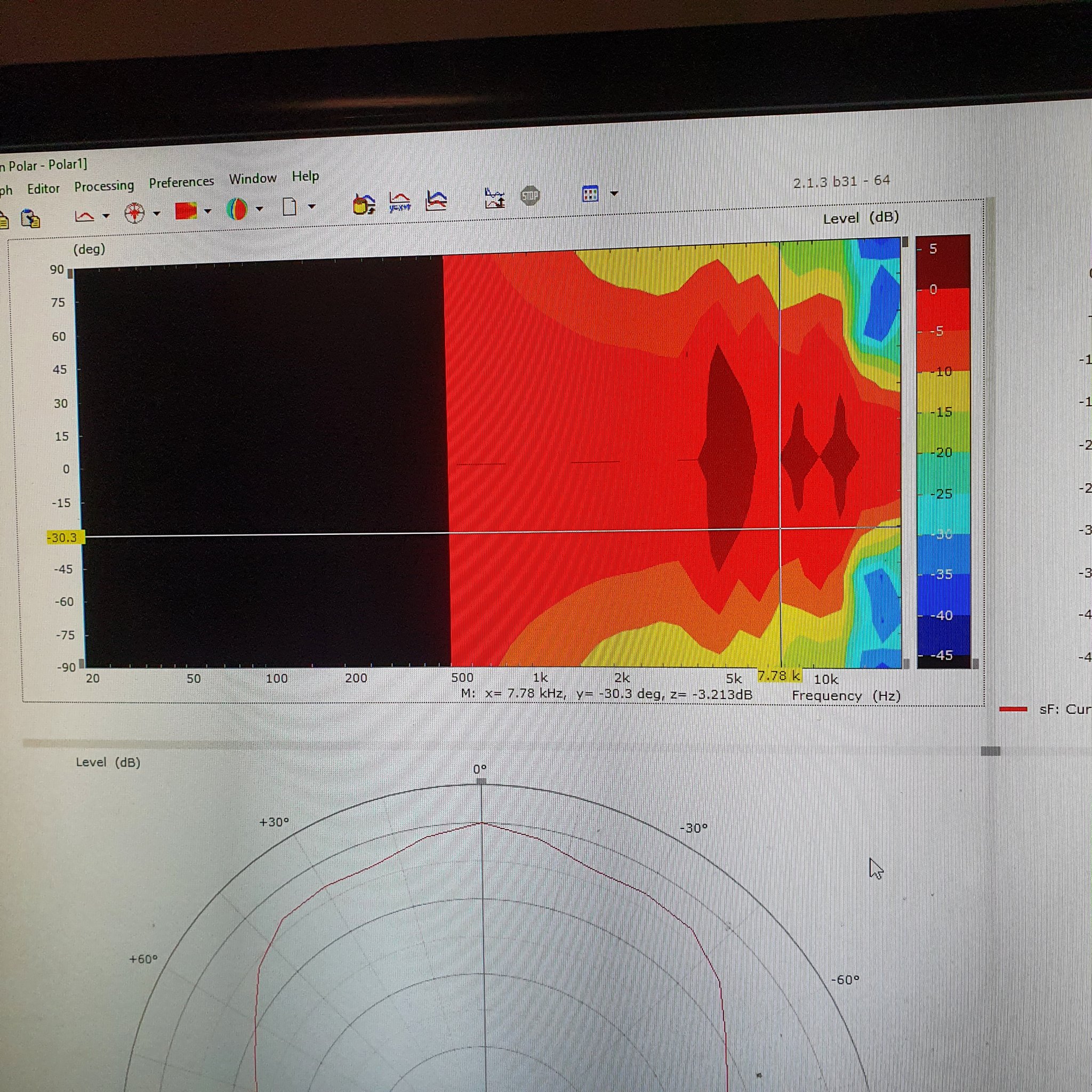Select the polar plot view icon
1092x1092 pixels.
(134, 213)
